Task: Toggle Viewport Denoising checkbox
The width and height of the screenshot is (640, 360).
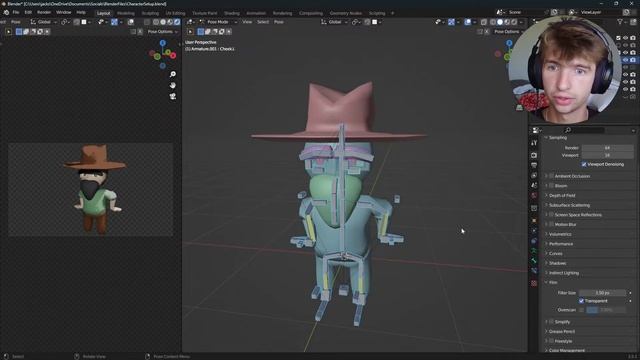Action: [584, 164]
